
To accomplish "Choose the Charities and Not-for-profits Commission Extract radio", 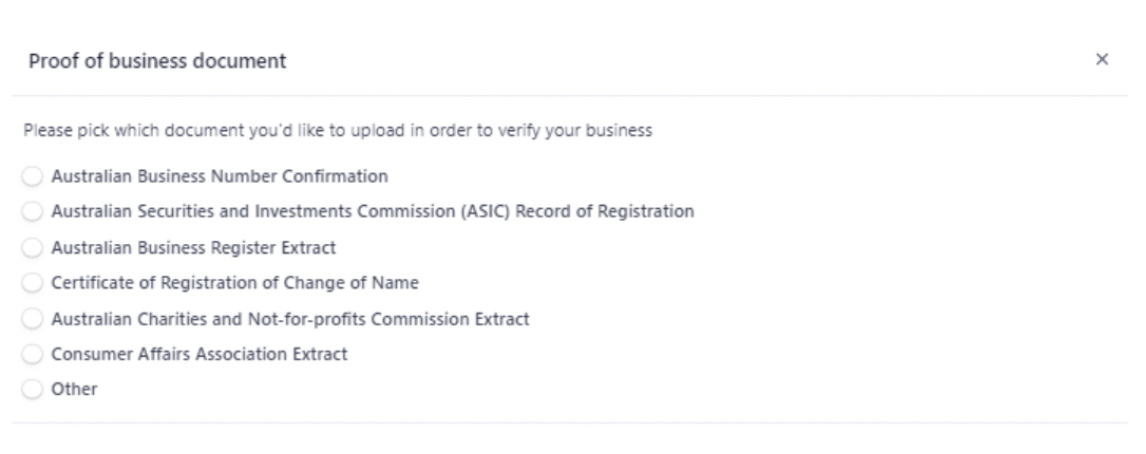I will pyautogui.click(x=32, y=319).
